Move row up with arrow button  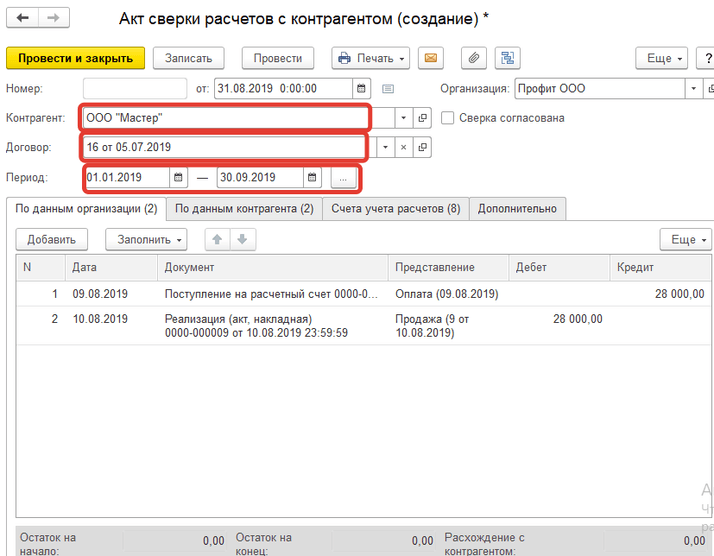pos(216,240)
